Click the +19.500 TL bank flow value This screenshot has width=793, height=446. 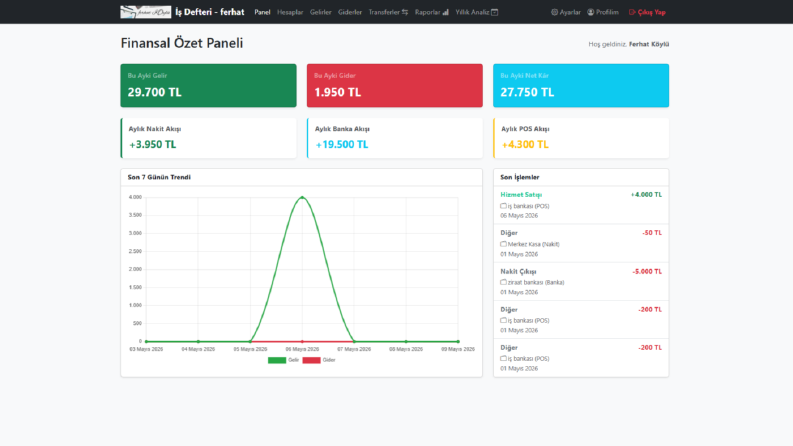[x=341, y=145]
